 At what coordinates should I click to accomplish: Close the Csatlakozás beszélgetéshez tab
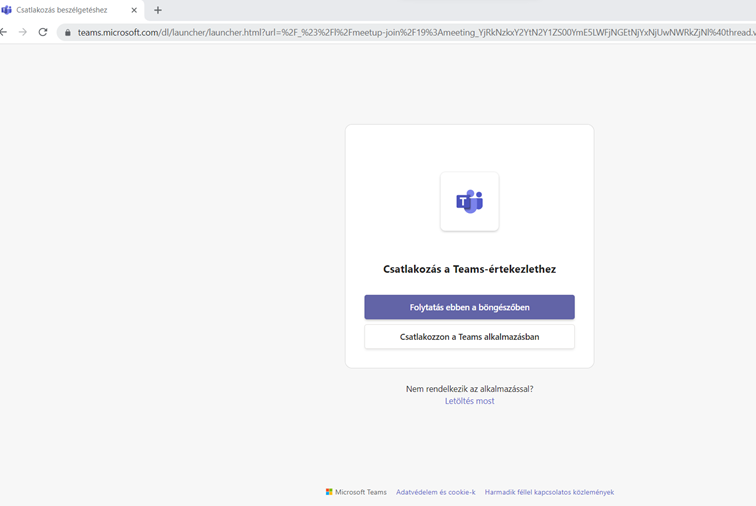(x=134, y=10)
